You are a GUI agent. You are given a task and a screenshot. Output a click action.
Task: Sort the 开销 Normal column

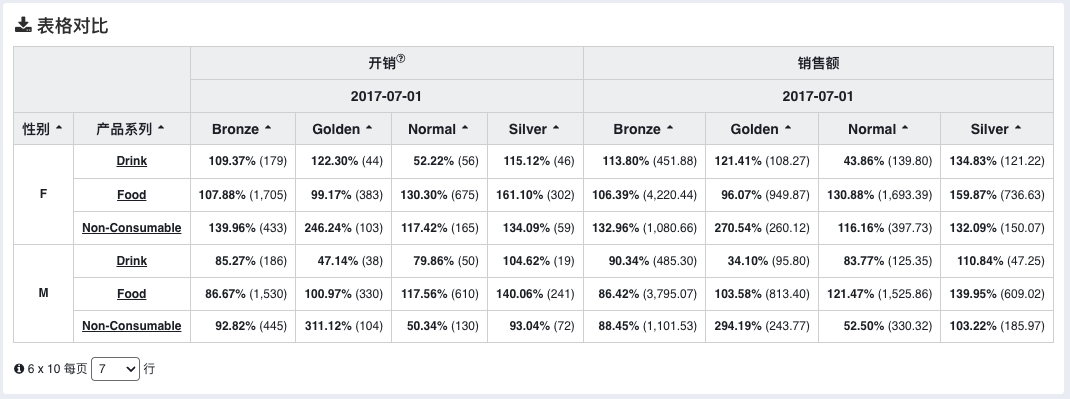(439, 129)
